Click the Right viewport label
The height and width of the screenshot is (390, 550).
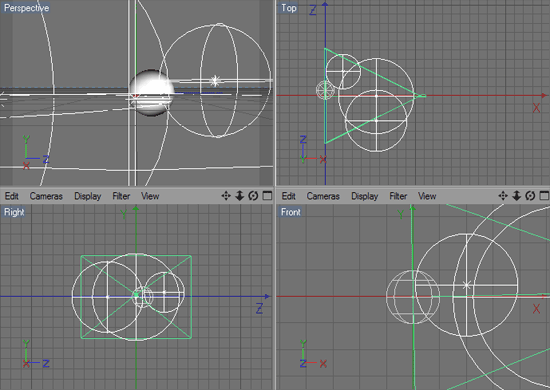coord(14,212)
